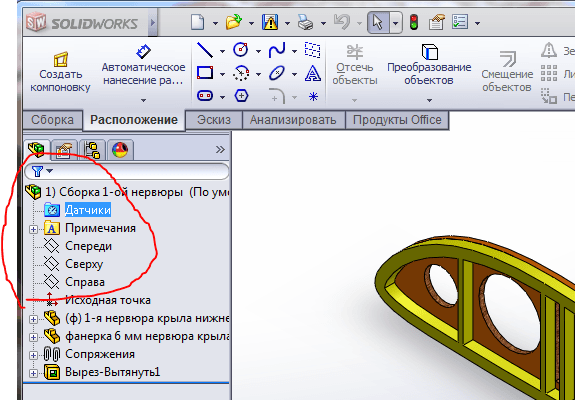This screenshot has width=575, height=400.
Task: Open the DisplayManager color ball tab
Action: (120, 150)
